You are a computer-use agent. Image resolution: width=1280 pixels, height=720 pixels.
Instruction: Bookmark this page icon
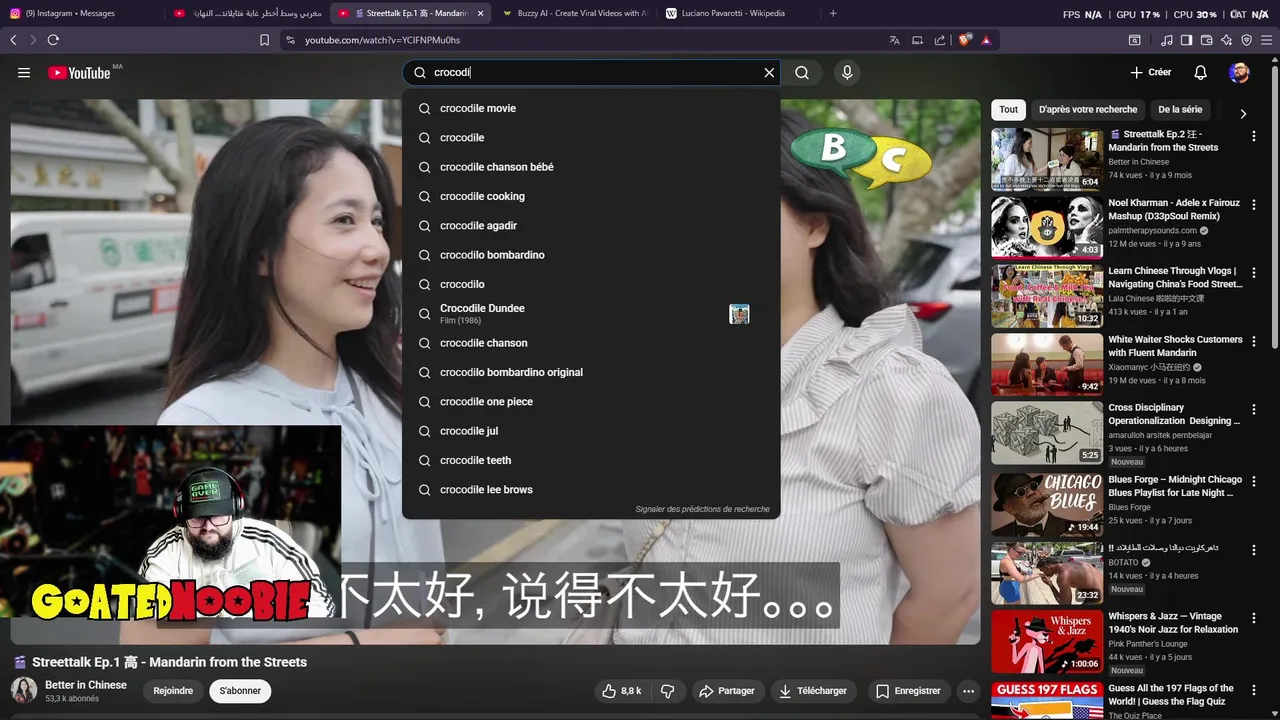point(264,40)
